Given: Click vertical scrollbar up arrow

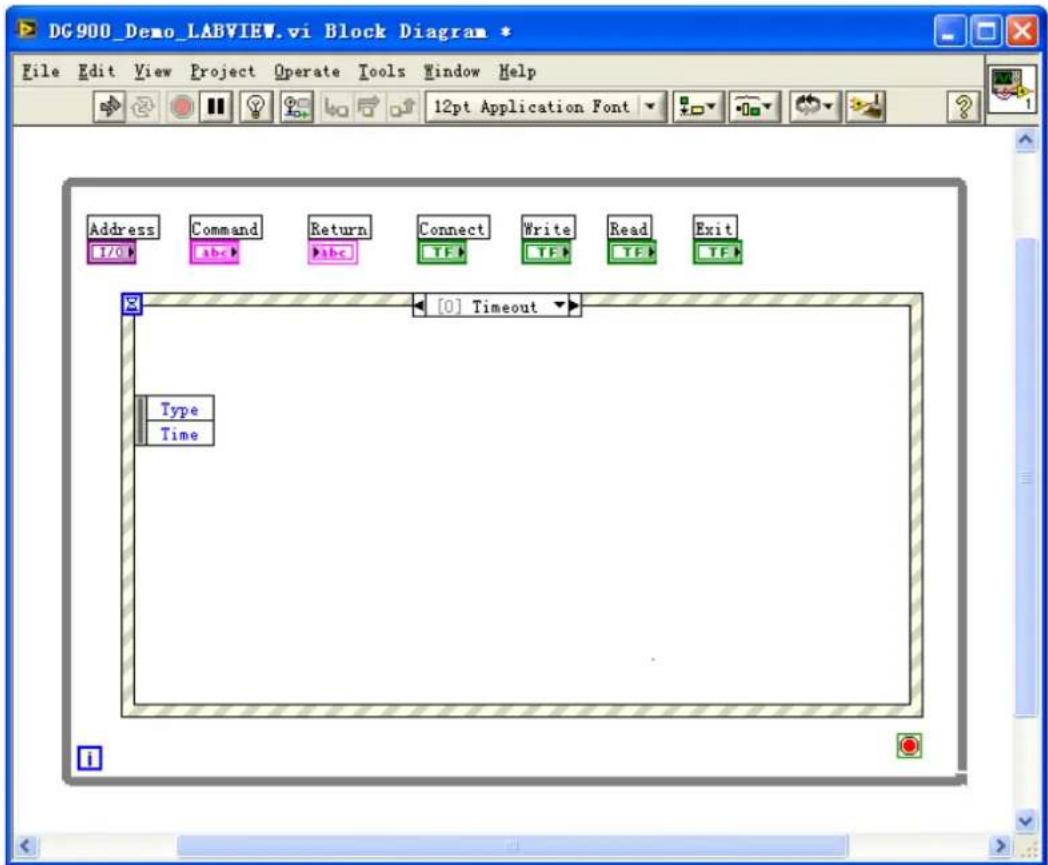Looking at the screenshot, I should (1025, 140).
